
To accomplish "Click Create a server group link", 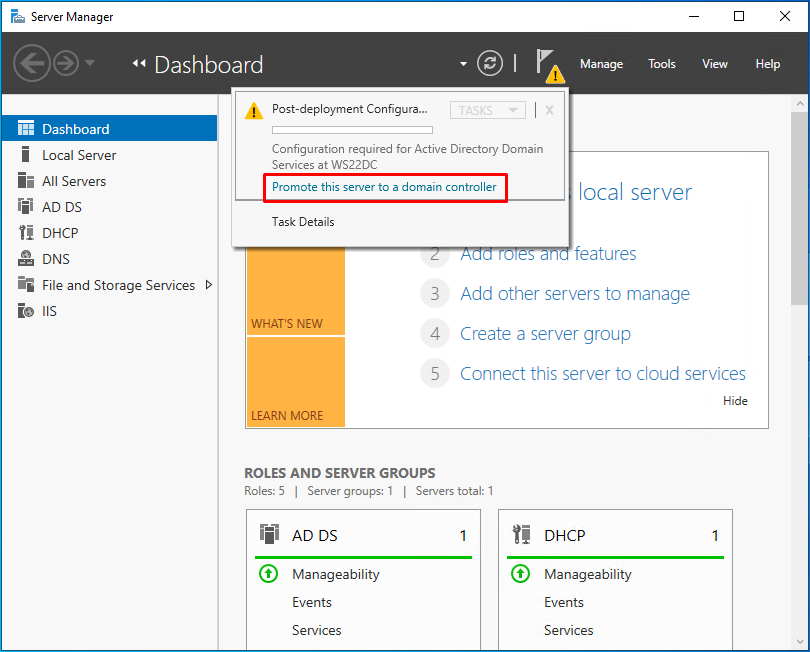I will pyautogui.click(x=546, y=334).
